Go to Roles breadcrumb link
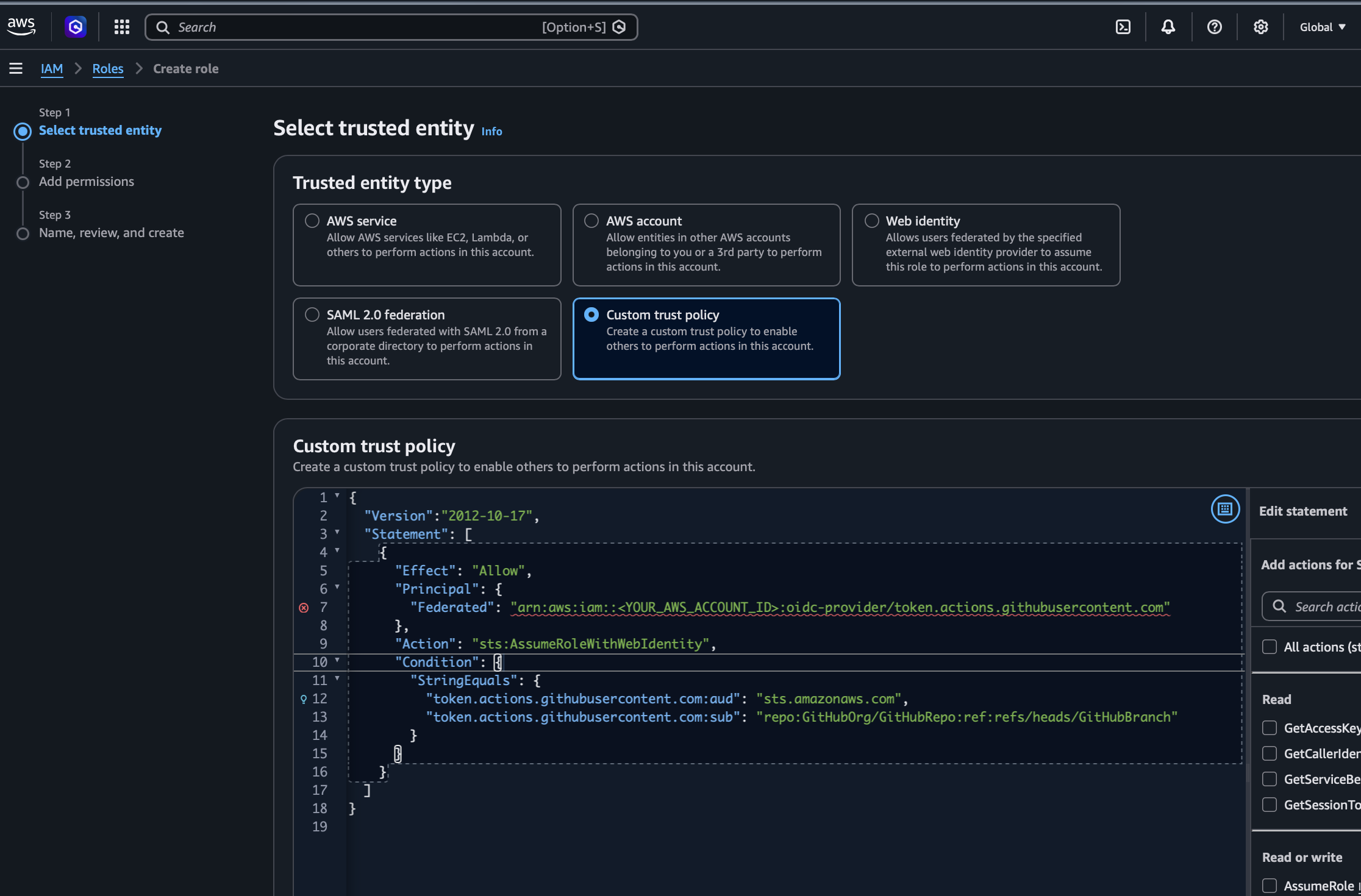This screenshot has height=896, width=1361. tap(108, 69)
